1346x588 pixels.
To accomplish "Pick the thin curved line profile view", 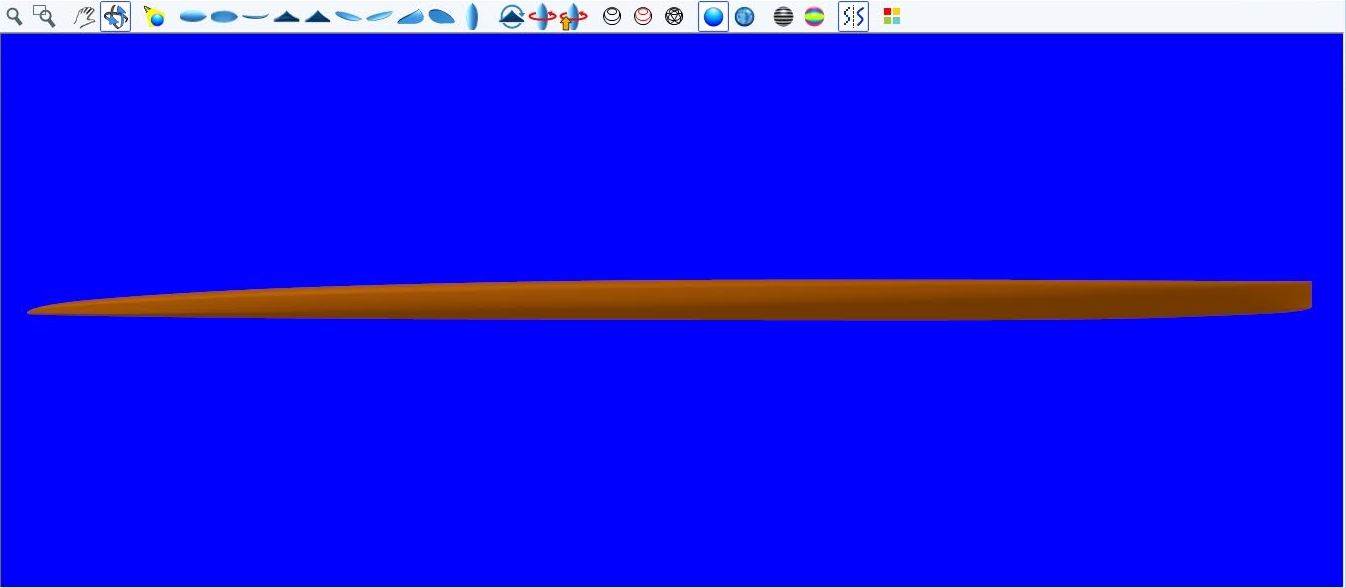I will pyautogui.click(x=256, y=16).
